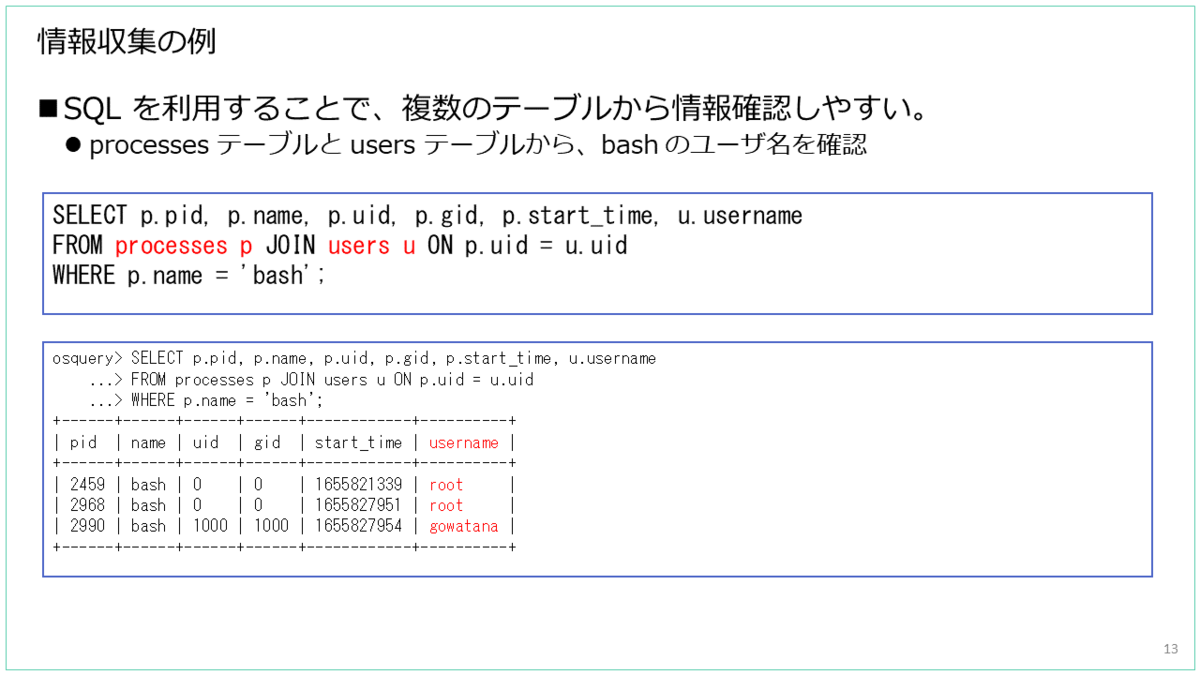Screen dimensions: 1200x675
Task: Select the osquery> prompt in the output box
Action: 86,358
